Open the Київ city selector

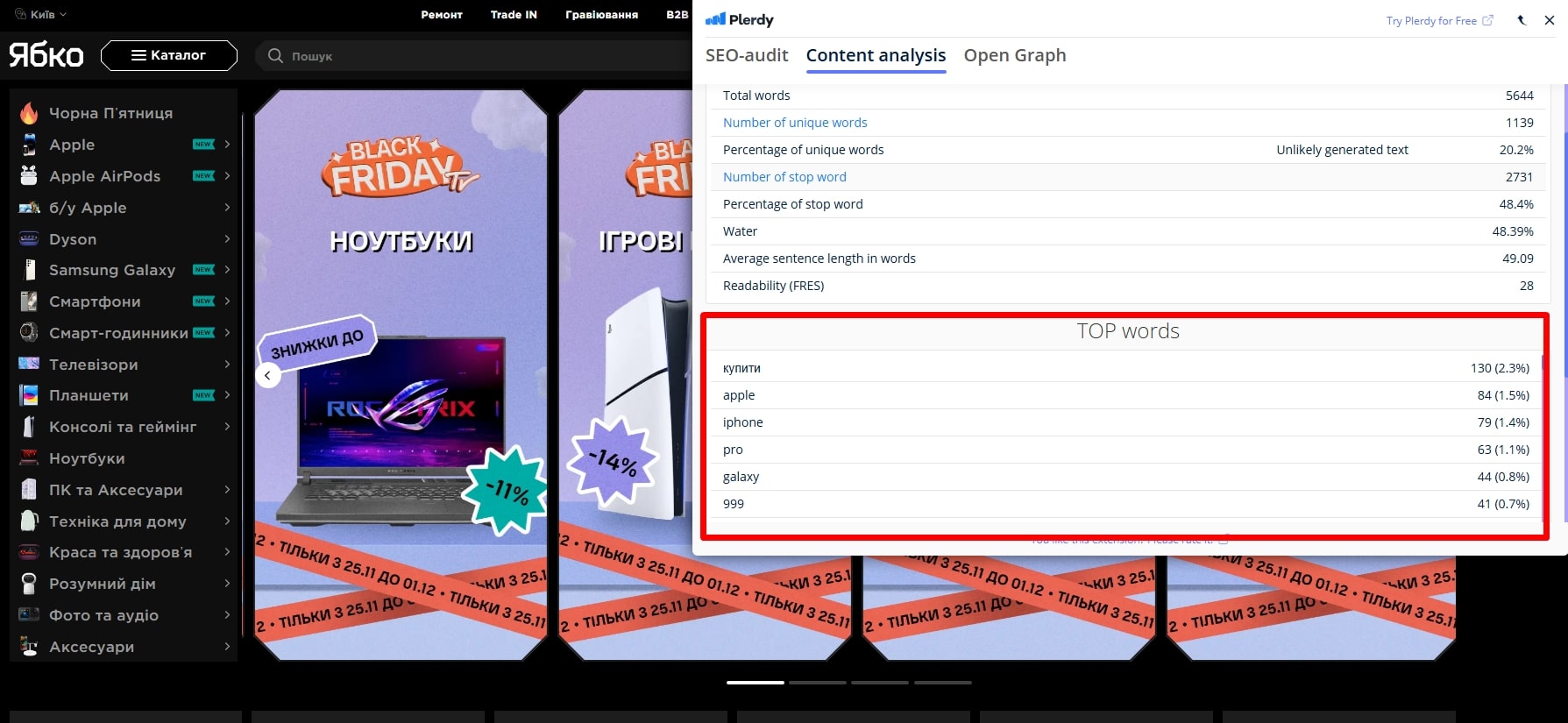tap(40, 15)
